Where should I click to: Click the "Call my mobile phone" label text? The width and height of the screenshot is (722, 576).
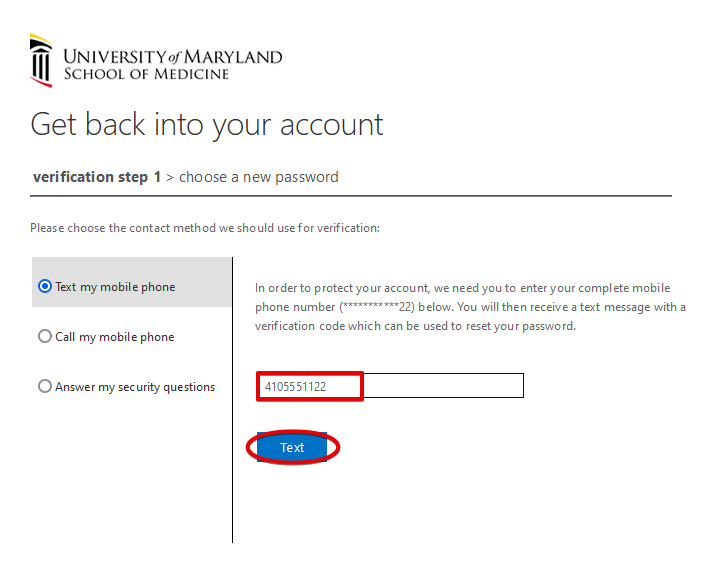click(115, 337)
